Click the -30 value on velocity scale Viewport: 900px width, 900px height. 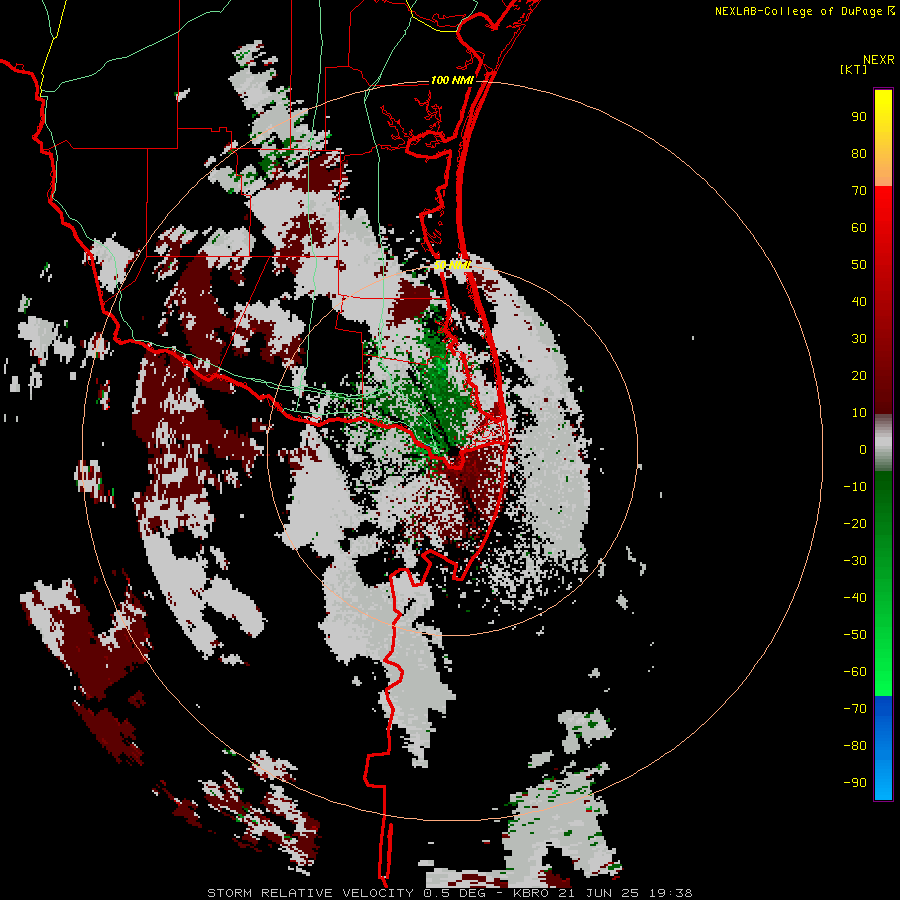(x=855, y=561)
